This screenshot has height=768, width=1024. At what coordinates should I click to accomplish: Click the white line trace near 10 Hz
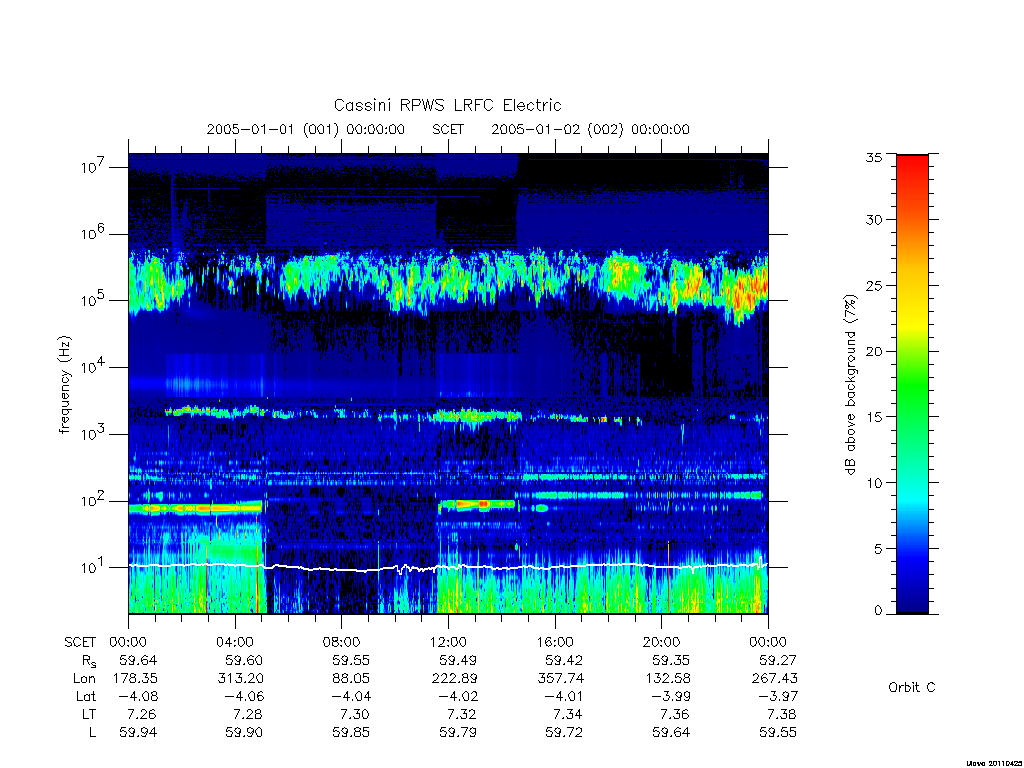pyautogui.click(x=448, y=568)
